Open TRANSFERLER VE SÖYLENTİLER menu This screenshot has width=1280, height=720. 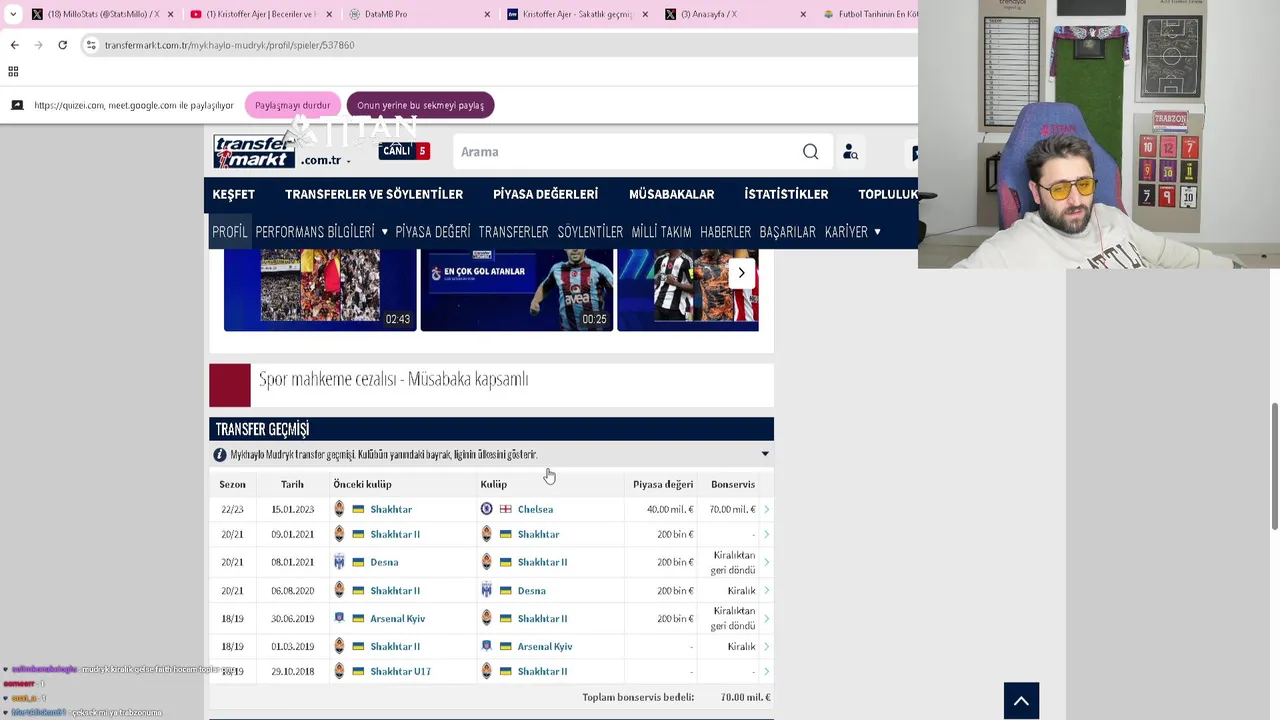[x=374, y=194]
